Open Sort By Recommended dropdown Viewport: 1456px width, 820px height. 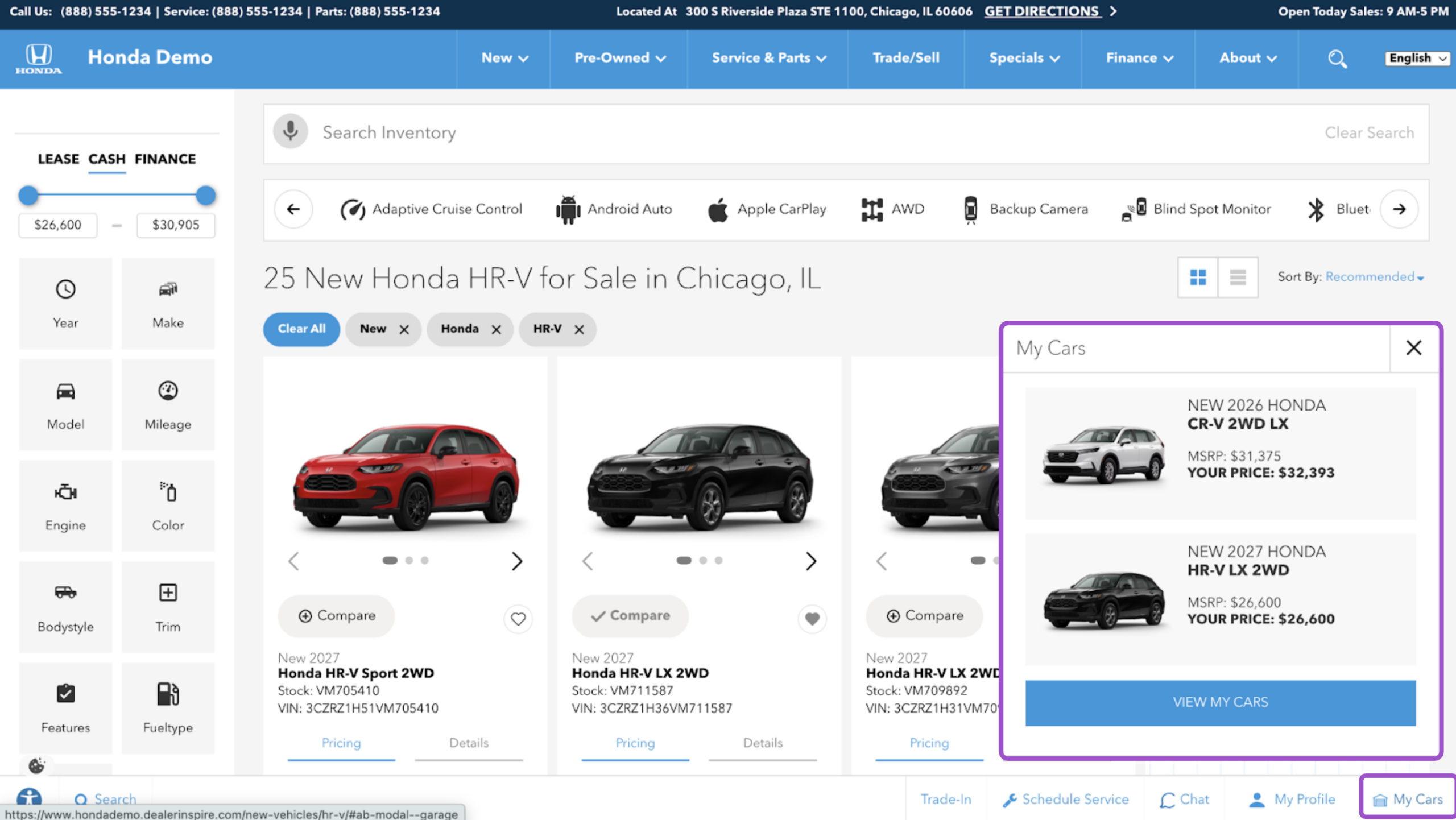pos(1374,277)
